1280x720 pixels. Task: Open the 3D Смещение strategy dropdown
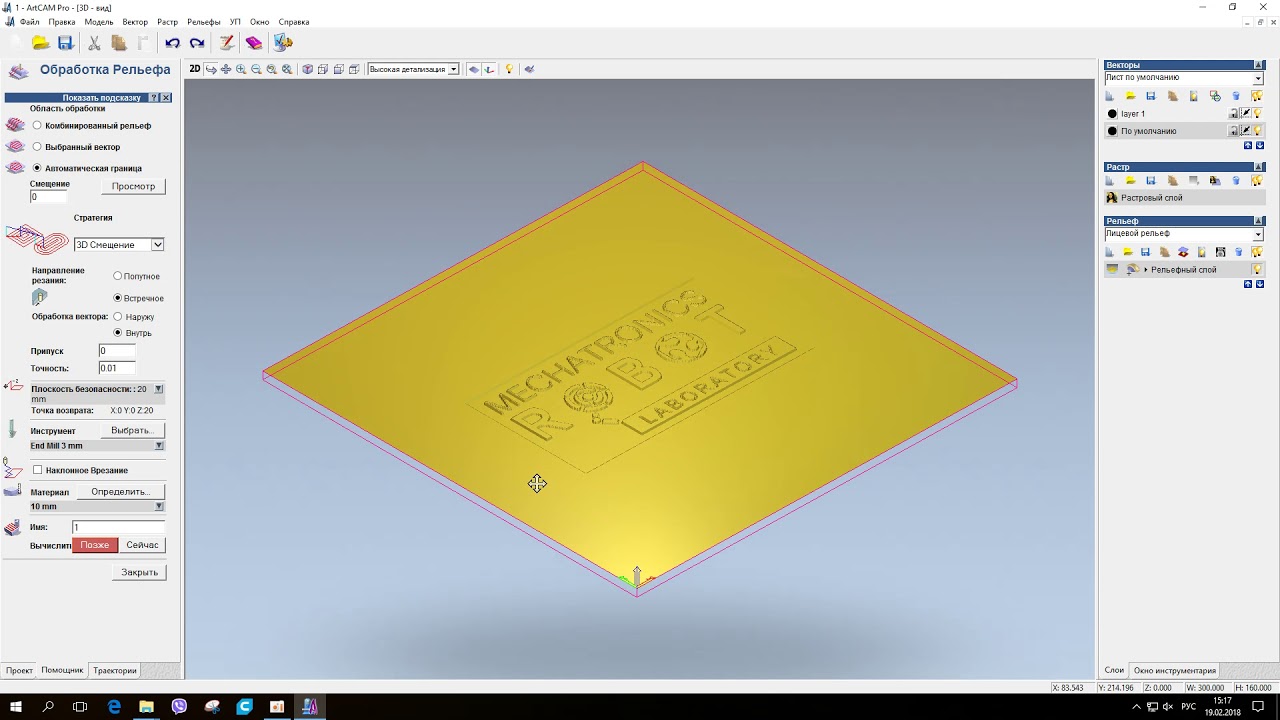[x=157, y=245]
